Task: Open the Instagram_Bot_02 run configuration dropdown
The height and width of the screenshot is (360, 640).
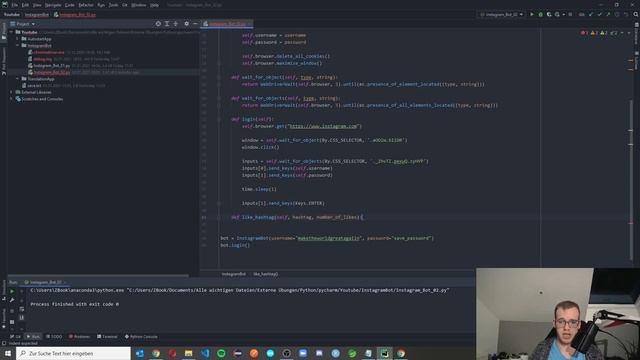Action: click(x=501, y=14)
